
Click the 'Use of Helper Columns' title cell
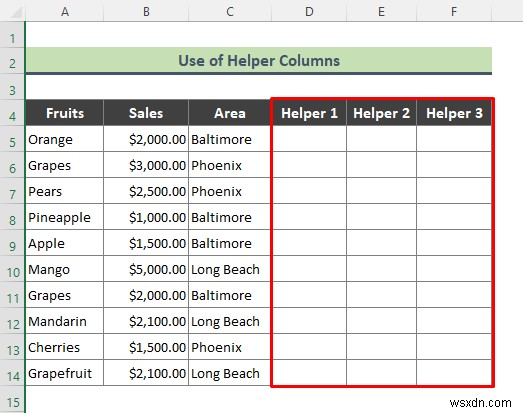(259, 61)
